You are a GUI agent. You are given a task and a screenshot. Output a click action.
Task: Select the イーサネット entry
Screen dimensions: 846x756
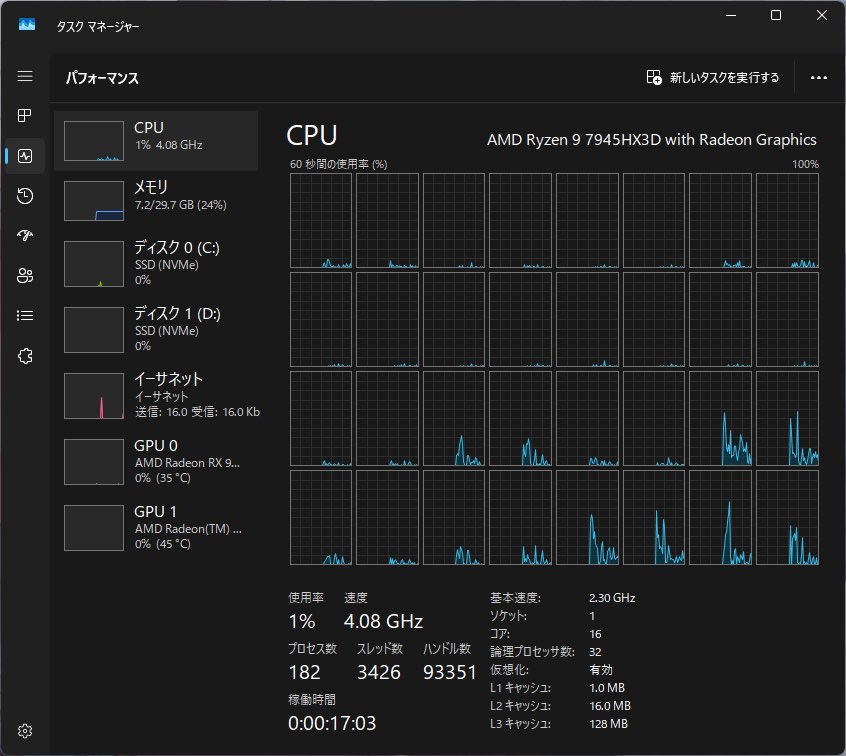(x=156, y=396)
